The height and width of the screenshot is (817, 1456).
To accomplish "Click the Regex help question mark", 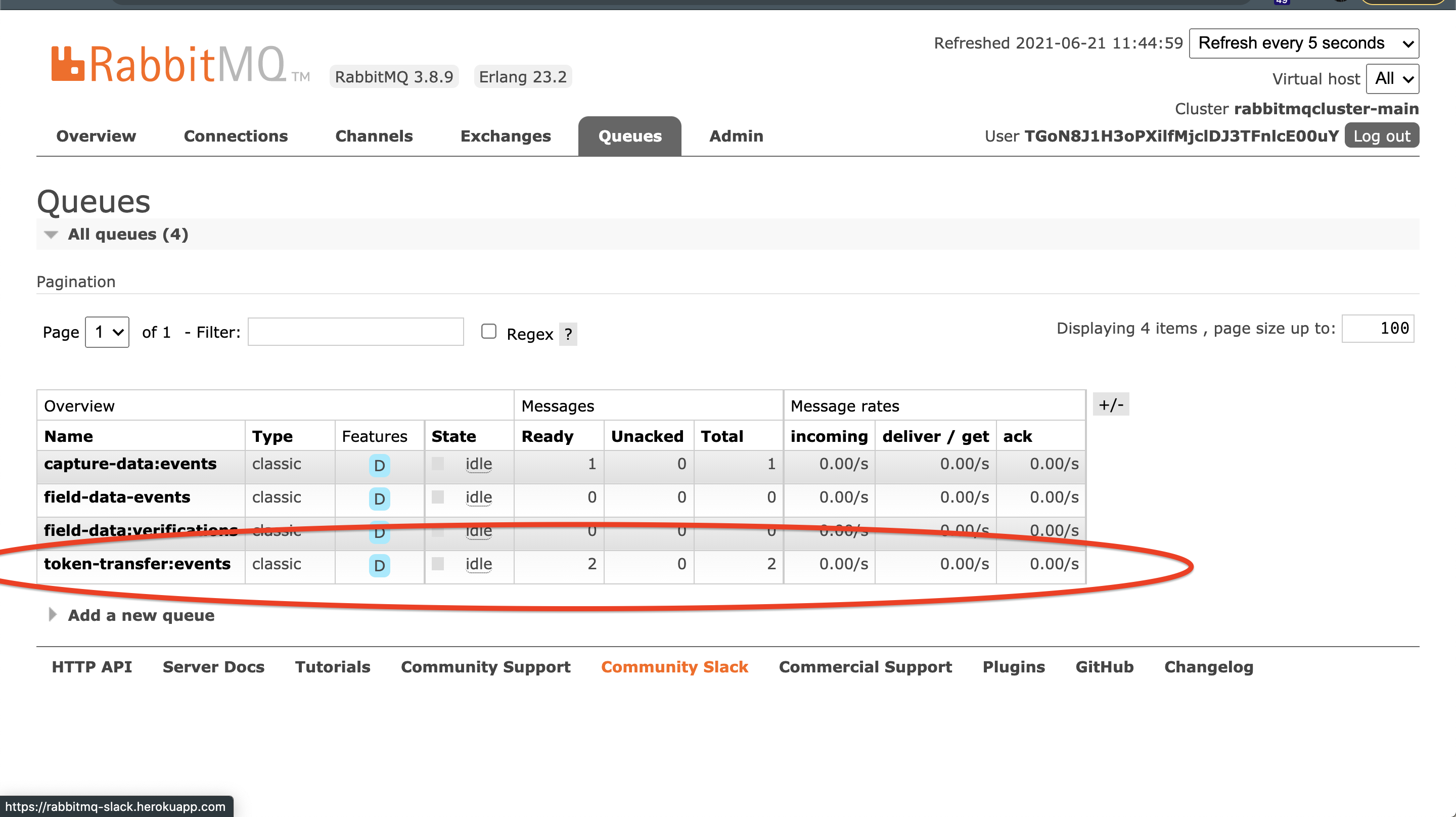I will coord(568,334).
